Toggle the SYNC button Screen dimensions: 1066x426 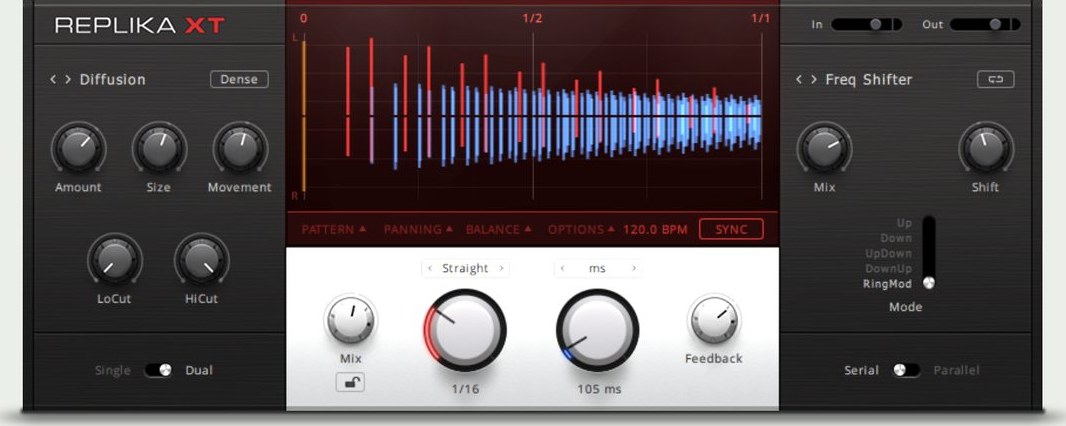[x=732, y=230]
